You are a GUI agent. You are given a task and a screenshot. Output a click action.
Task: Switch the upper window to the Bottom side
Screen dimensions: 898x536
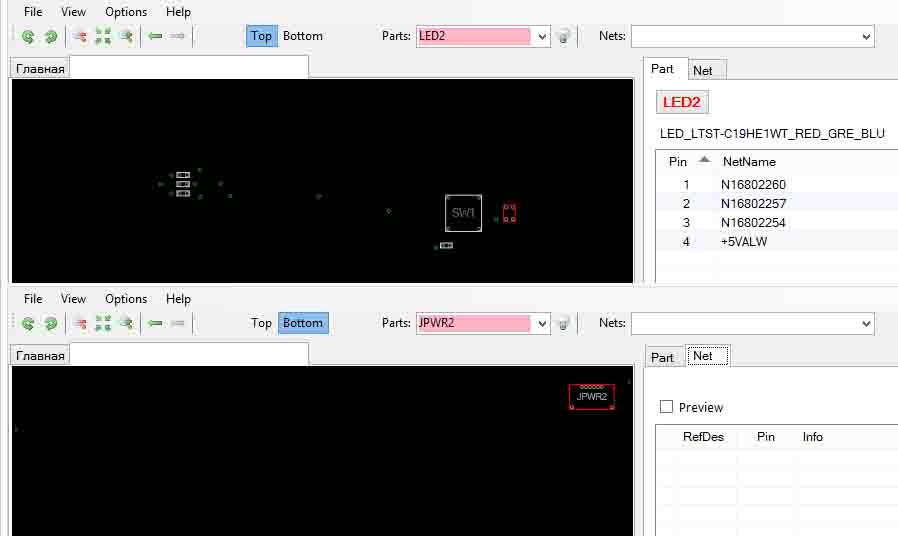(x=302, y=36)
